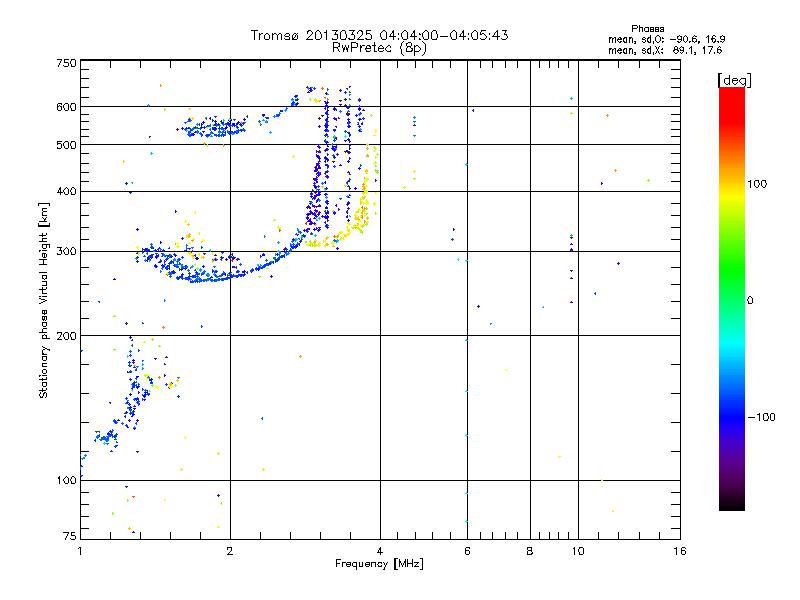Click the 'RwPretec (8p)' subtitle
The width and height of the screenshot is (800, 600).
(x=379, y=48)
